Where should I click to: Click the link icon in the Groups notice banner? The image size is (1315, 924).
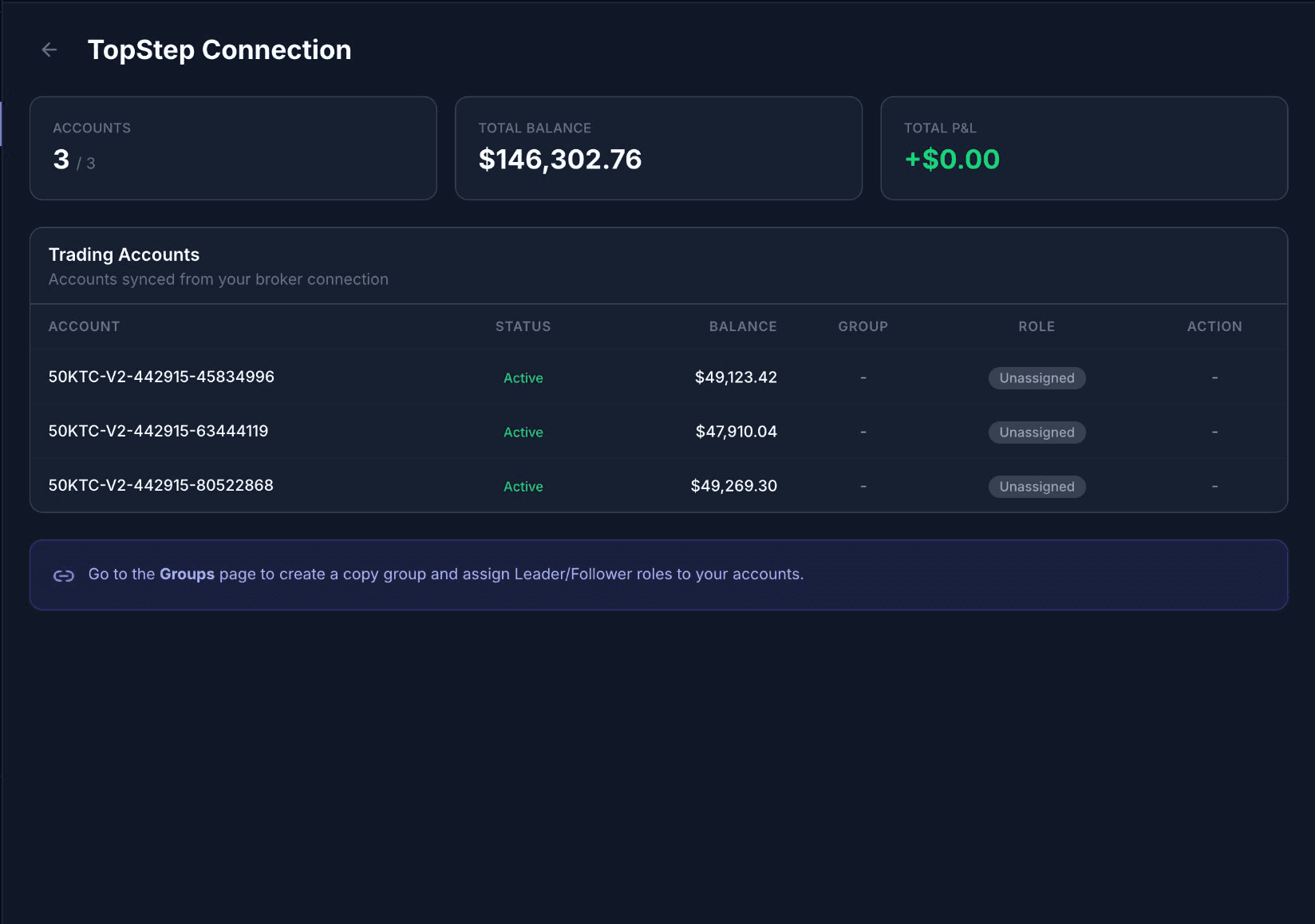tap(64, 574)
